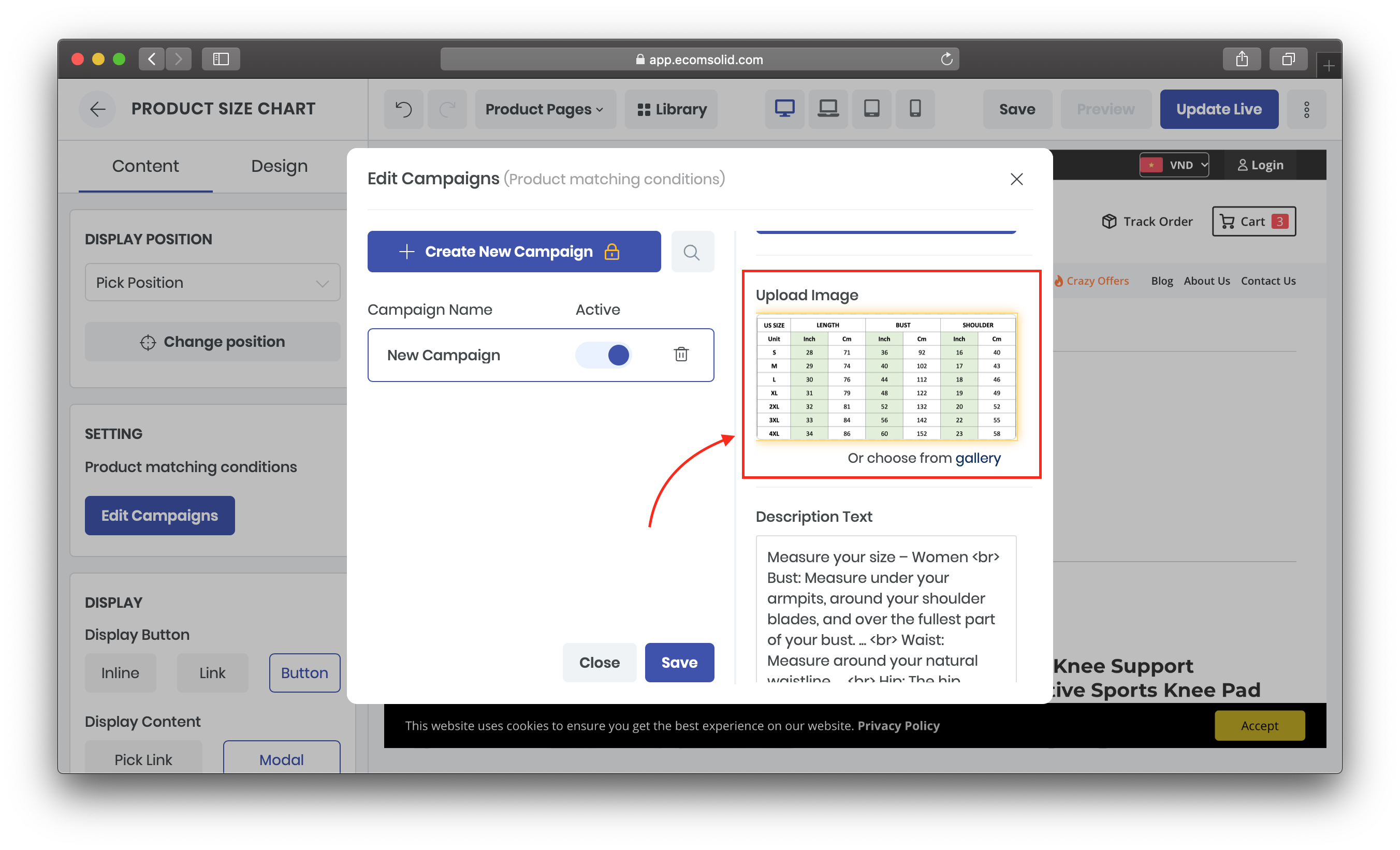The image size is (1400, 850).
Task: Click the Cart button with 3 items
Action: pos(1254,222)
